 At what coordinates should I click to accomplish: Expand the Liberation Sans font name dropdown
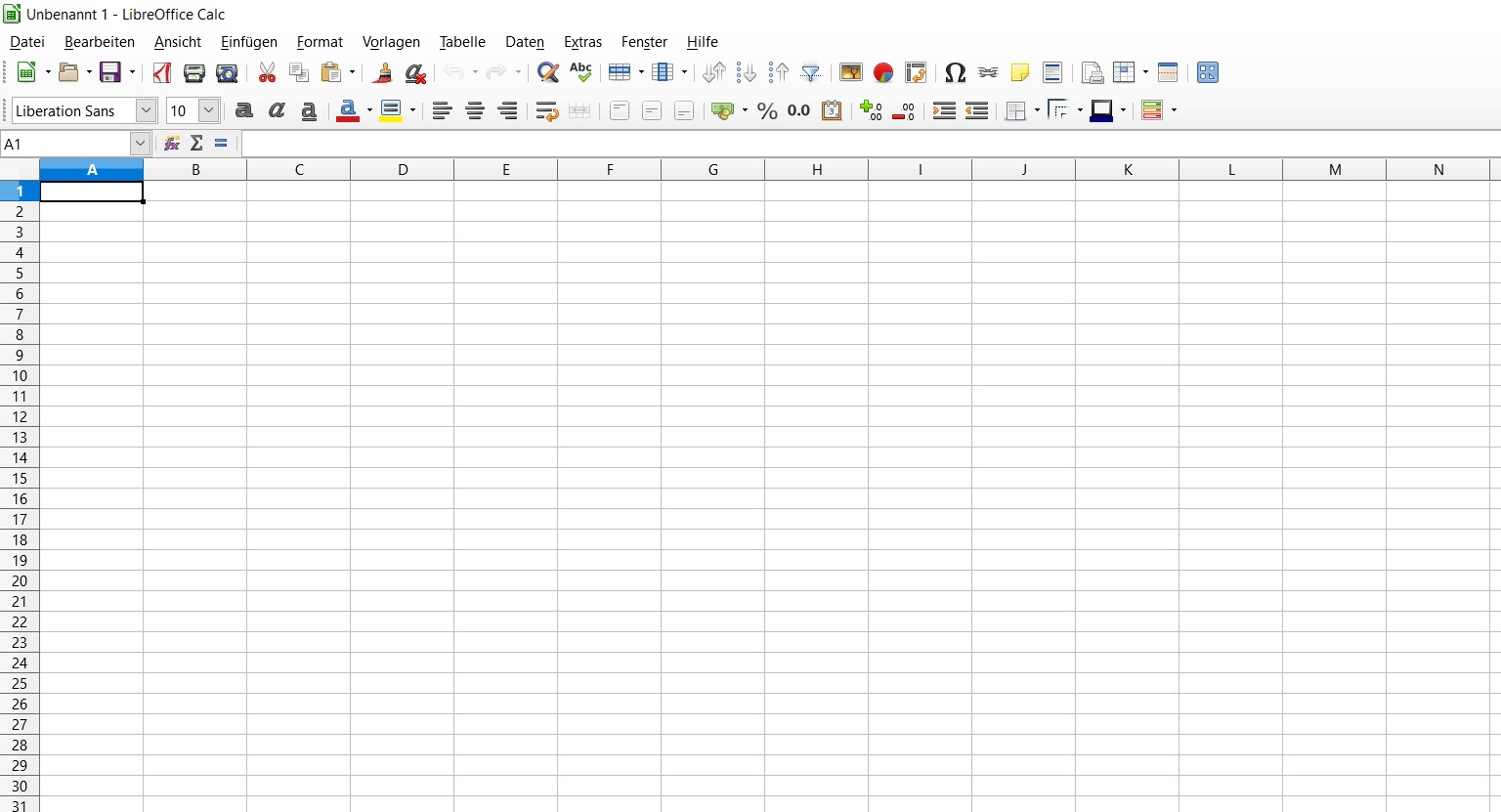[146, 110]
